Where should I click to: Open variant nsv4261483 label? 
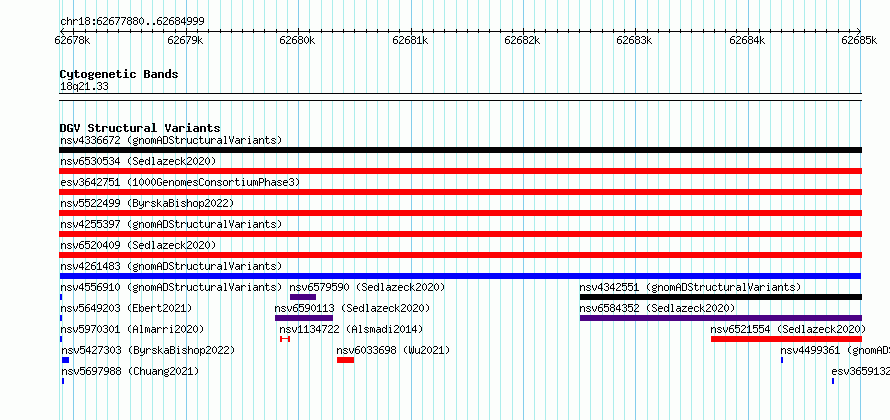click(171, 266)
